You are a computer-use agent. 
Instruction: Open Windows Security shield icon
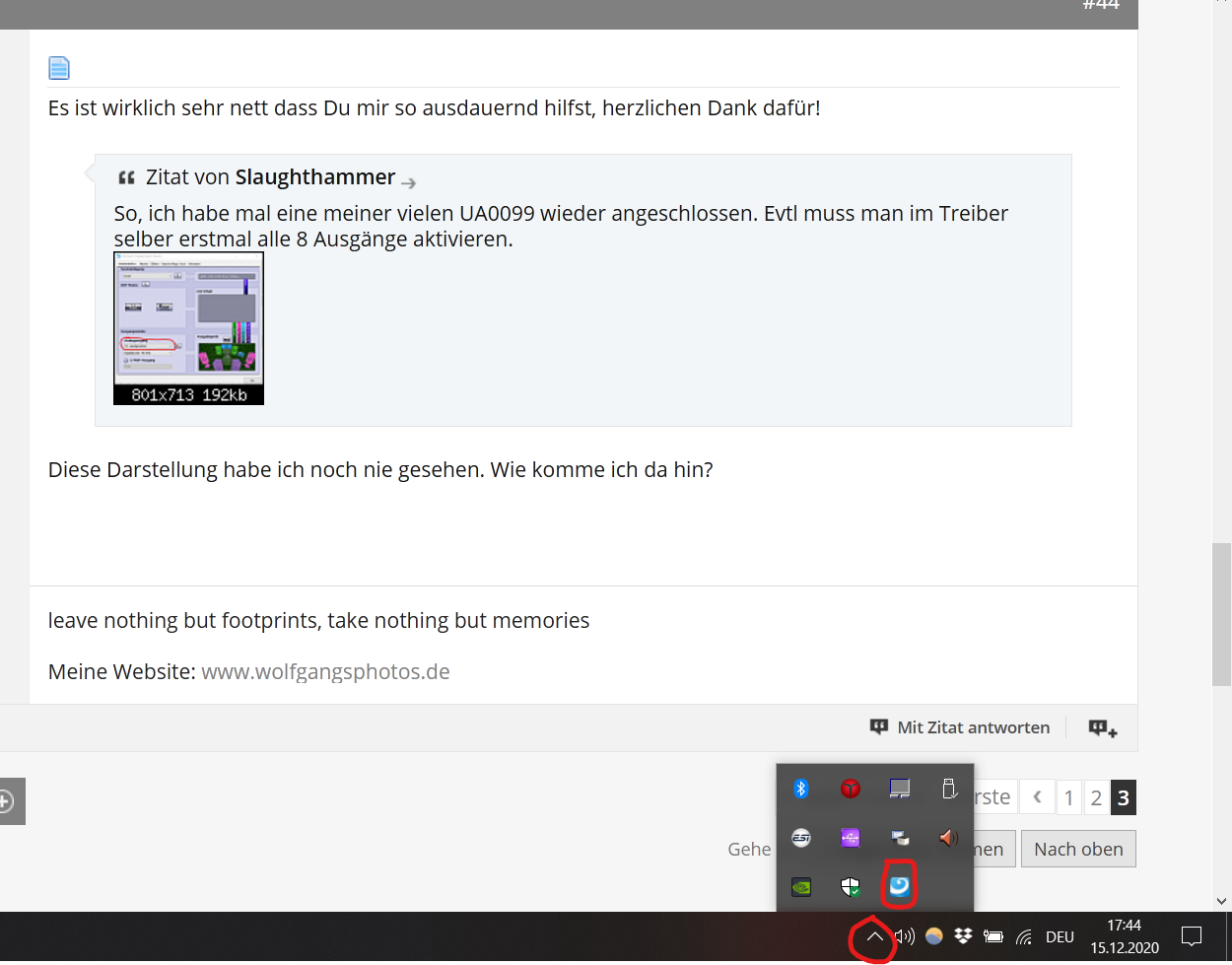851,887
